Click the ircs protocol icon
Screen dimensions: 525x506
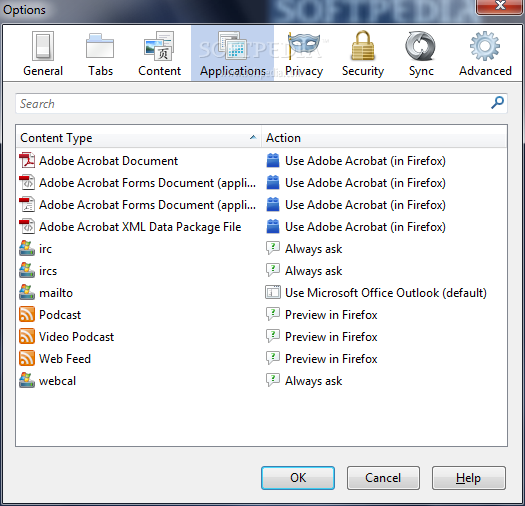27,270
